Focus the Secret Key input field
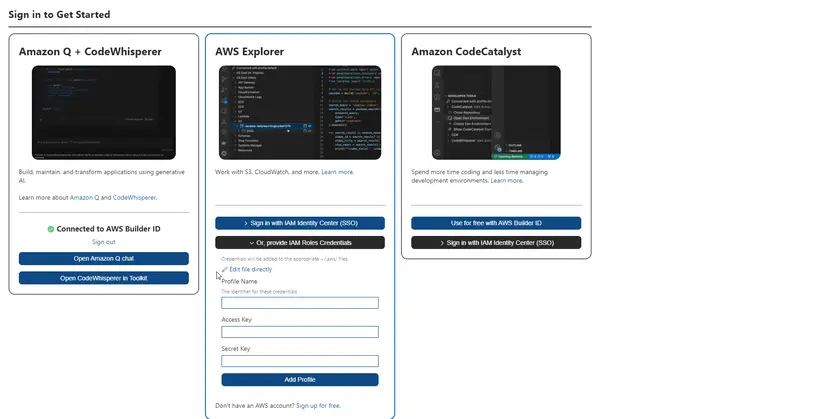828x419 pixels. coord(300,361)
